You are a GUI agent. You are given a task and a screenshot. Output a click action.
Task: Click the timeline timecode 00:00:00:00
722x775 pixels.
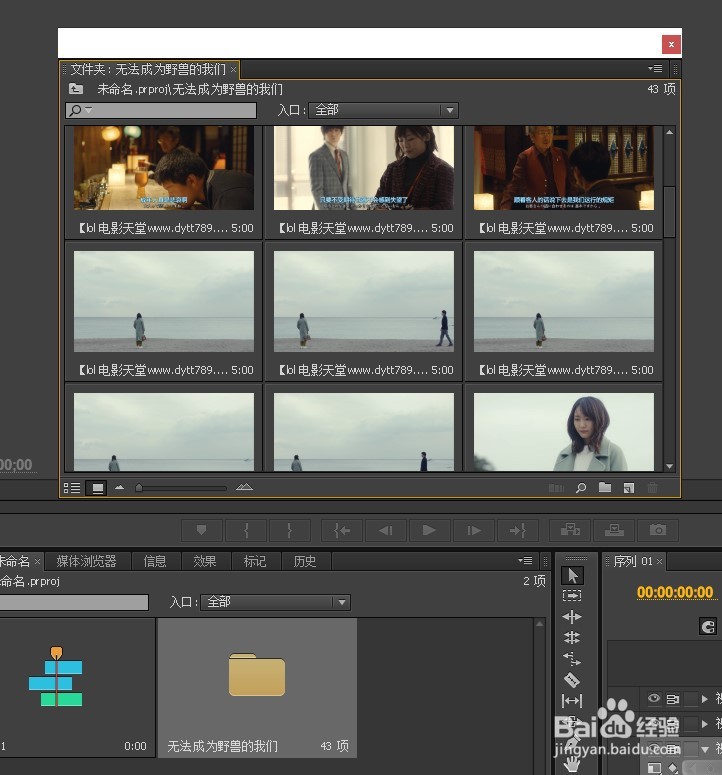675,592
